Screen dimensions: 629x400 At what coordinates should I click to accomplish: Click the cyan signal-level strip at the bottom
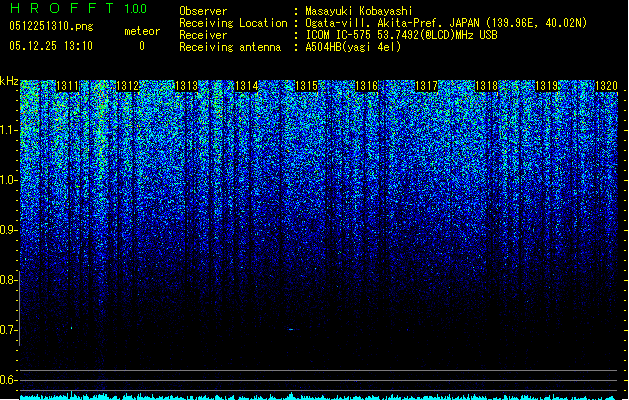(x=319, y=396)
